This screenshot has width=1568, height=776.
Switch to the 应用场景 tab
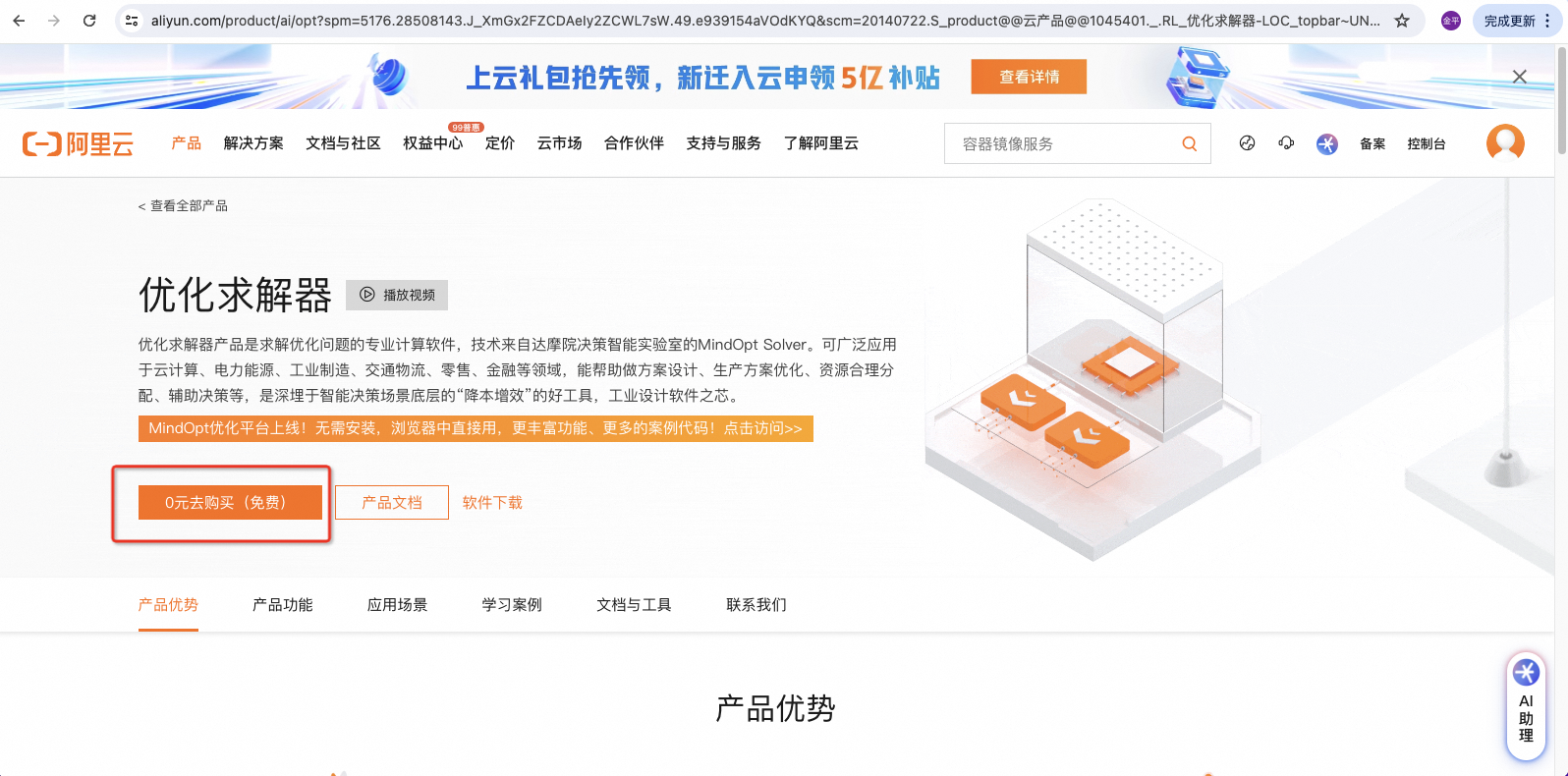click(x=398, y=604)
